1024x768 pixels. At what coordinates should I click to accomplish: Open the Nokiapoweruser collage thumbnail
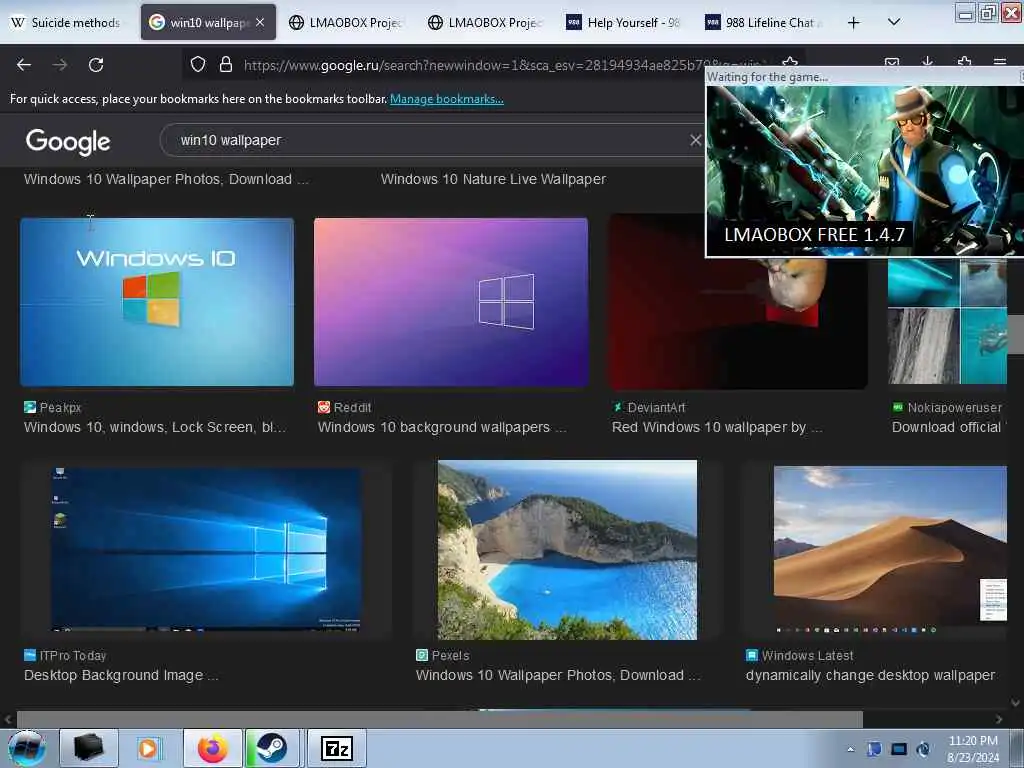point(947,321)
